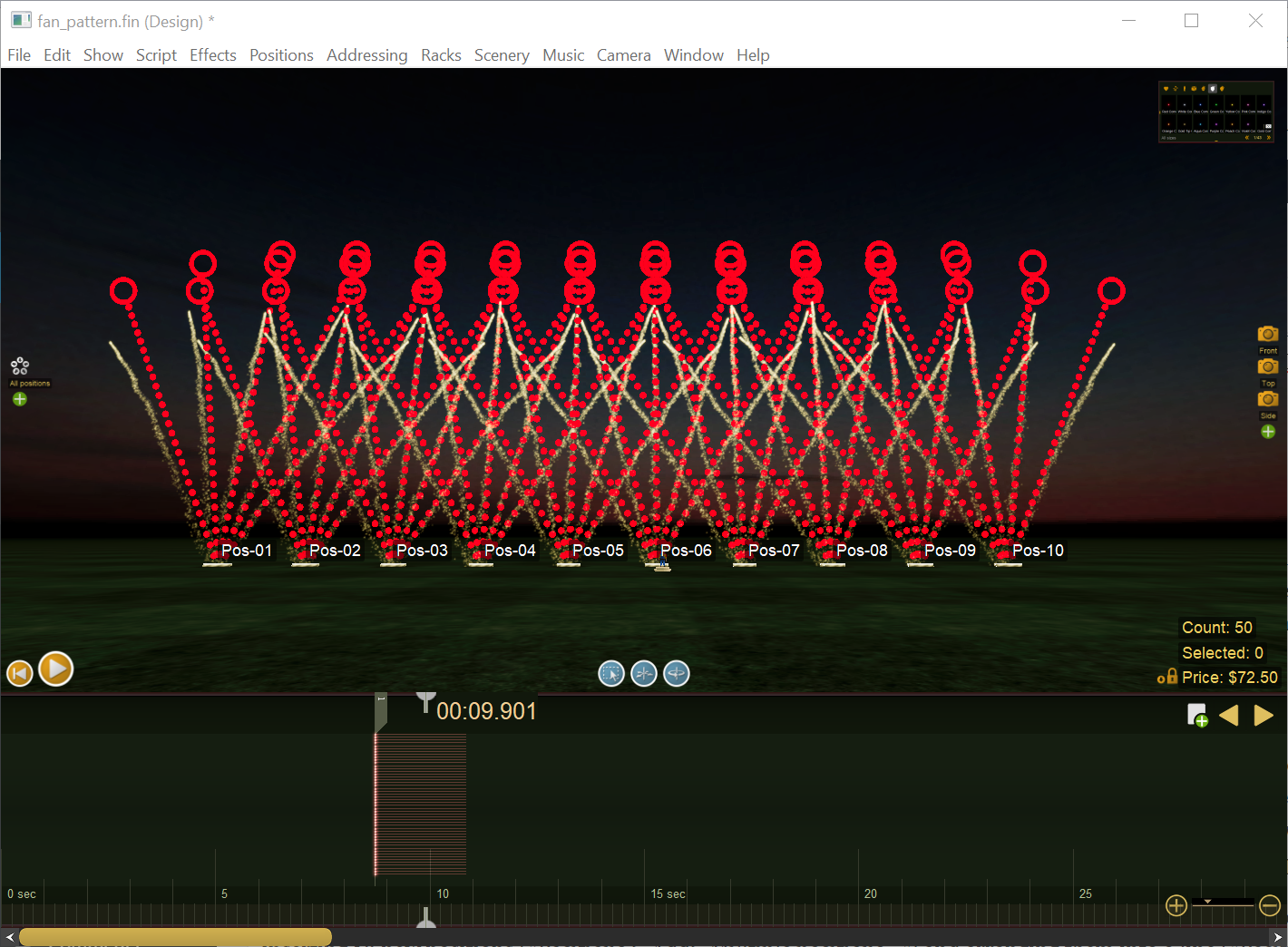1288x947 pixels.
Task: Click the All positions group icon
Action: pos(20,366)
